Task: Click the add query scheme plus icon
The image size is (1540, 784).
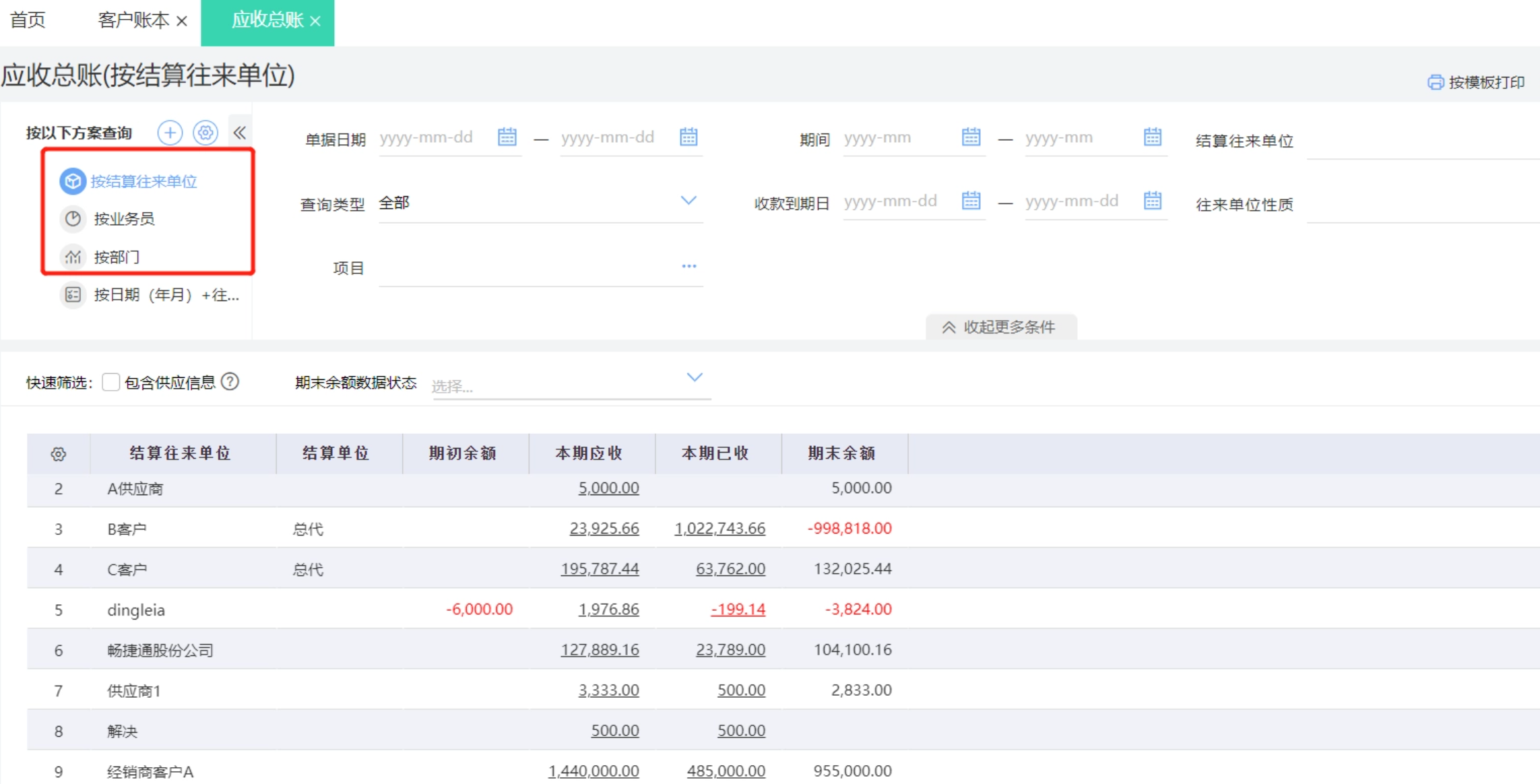Action: tap(170, 133)
